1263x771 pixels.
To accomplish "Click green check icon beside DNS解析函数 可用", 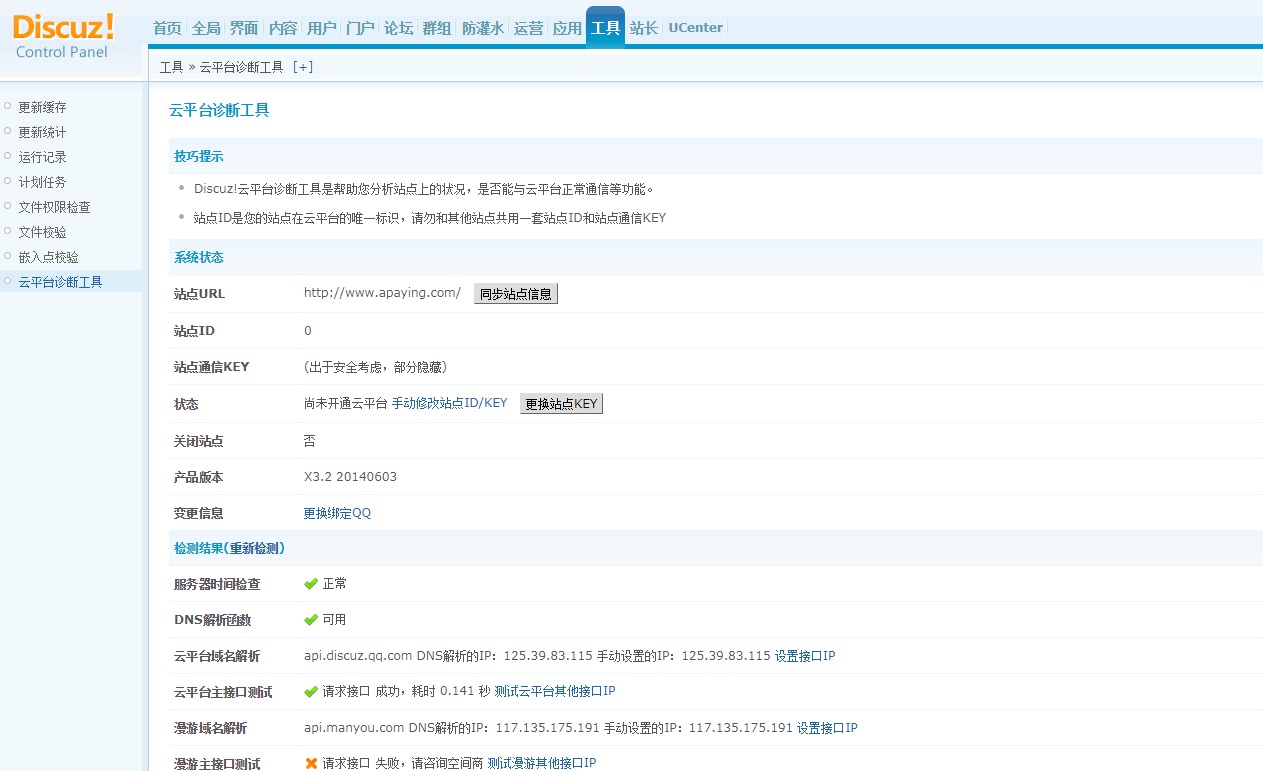I will pyautogui.click(x=311, y=619).
